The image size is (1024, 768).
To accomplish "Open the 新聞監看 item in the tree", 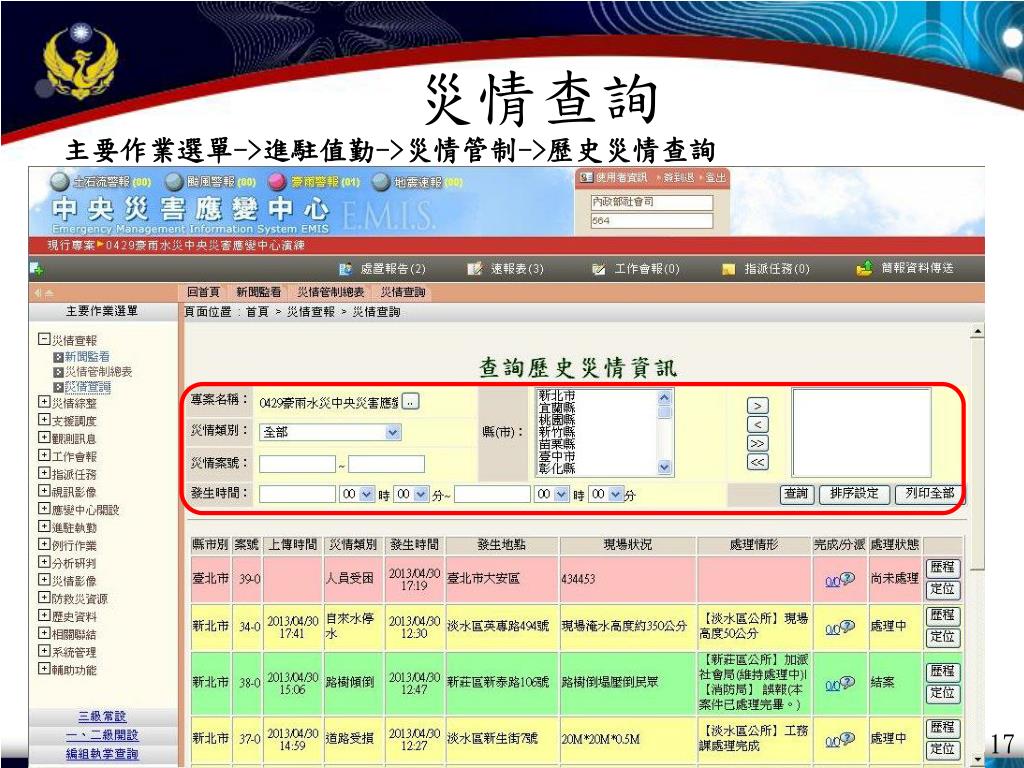I will click(87, 357).
